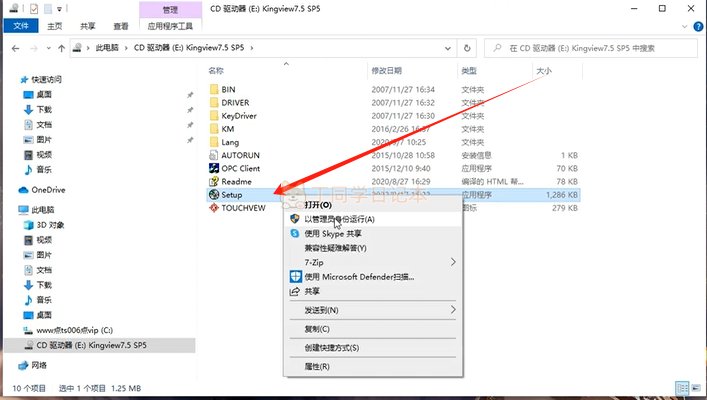Open the 主页 ribbon tab
707x400 pixels.
[55, 26]
